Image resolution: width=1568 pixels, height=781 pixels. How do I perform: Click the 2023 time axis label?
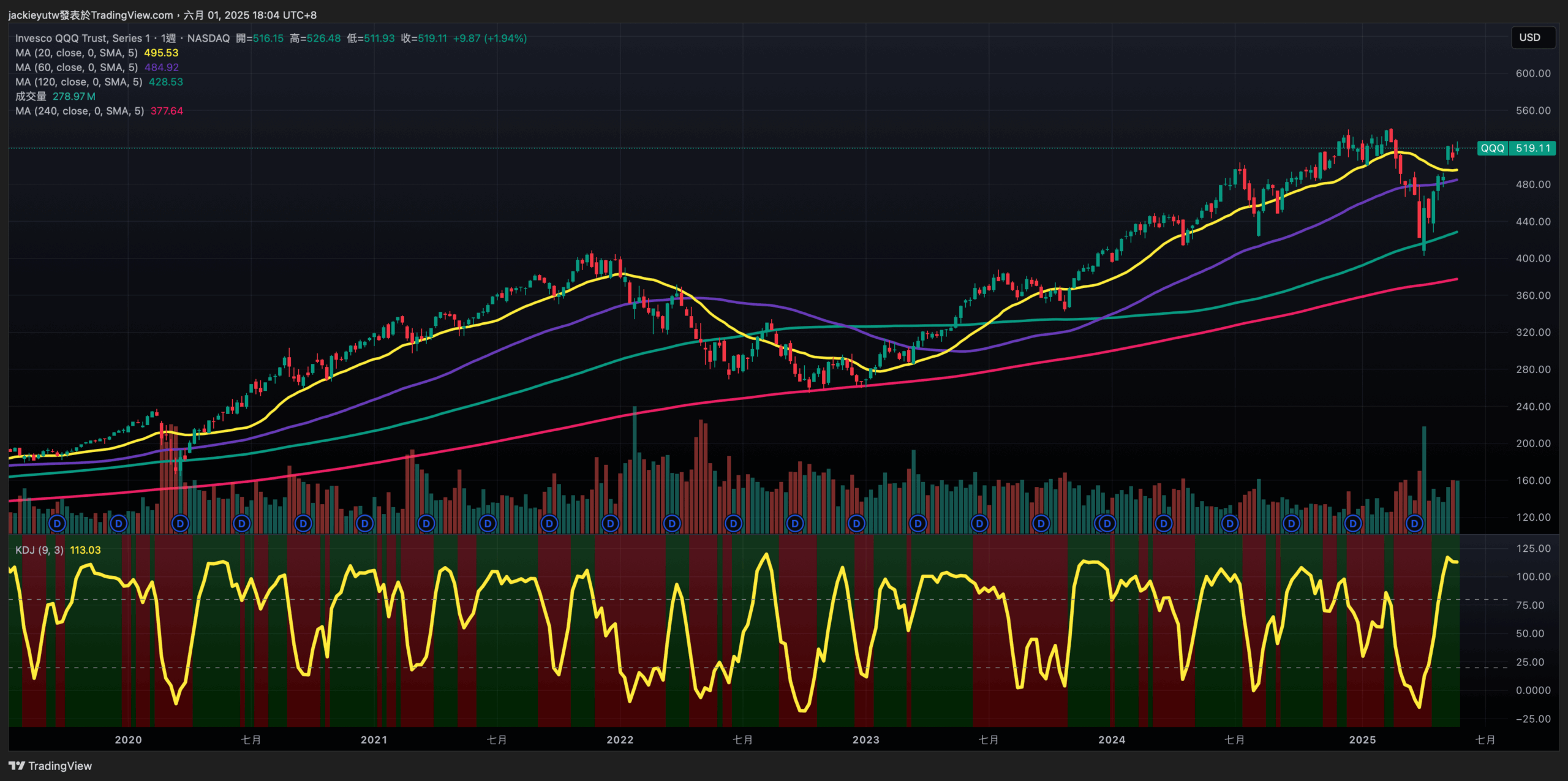click(x=865, y=740)
